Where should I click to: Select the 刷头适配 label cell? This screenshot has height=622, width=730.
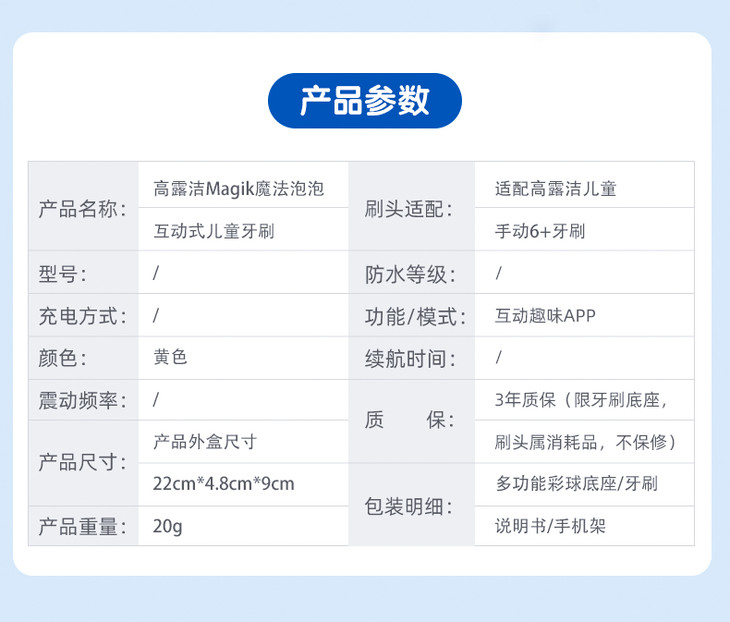(409, 209)
